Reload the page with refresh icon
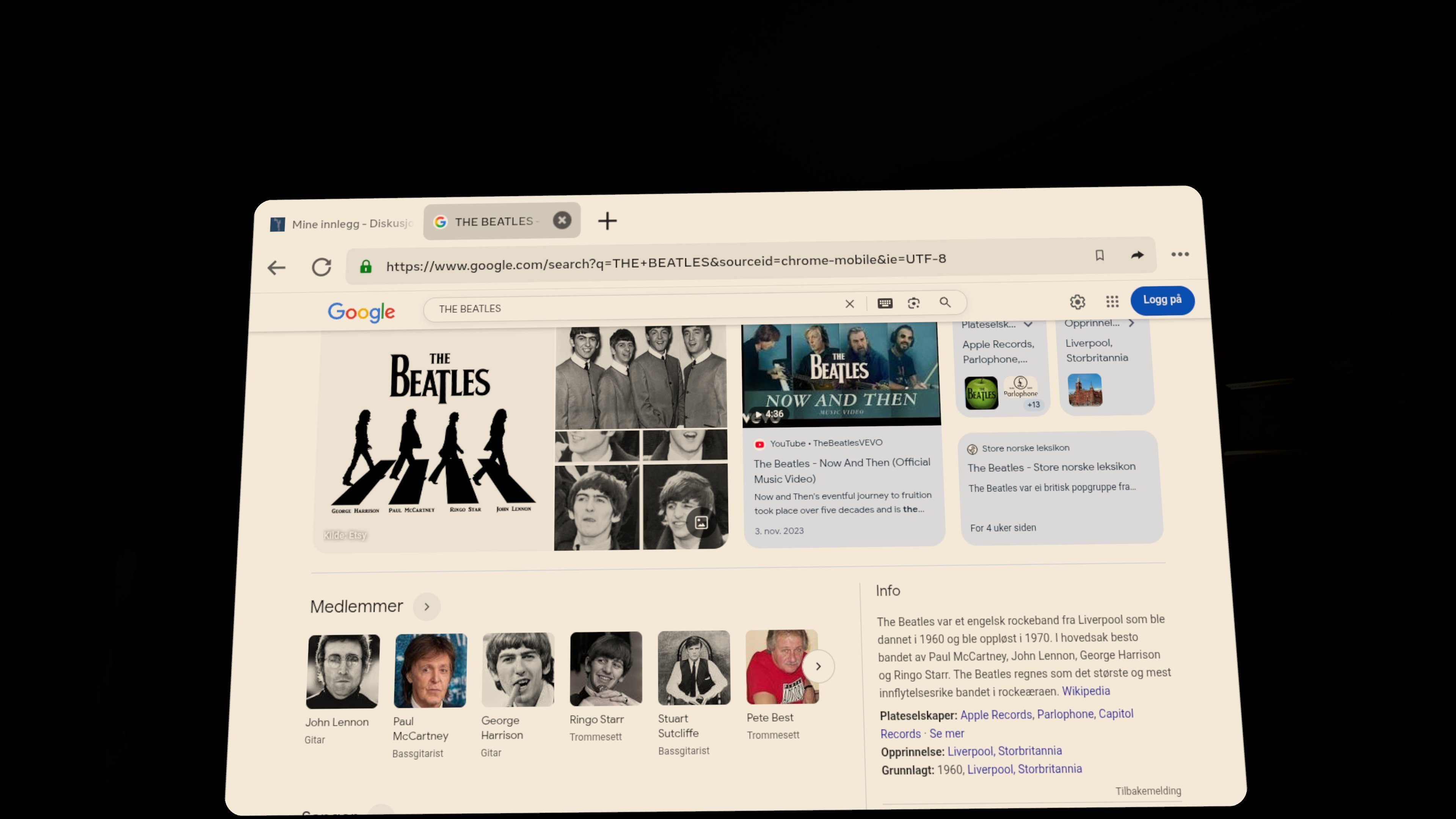 321,266
